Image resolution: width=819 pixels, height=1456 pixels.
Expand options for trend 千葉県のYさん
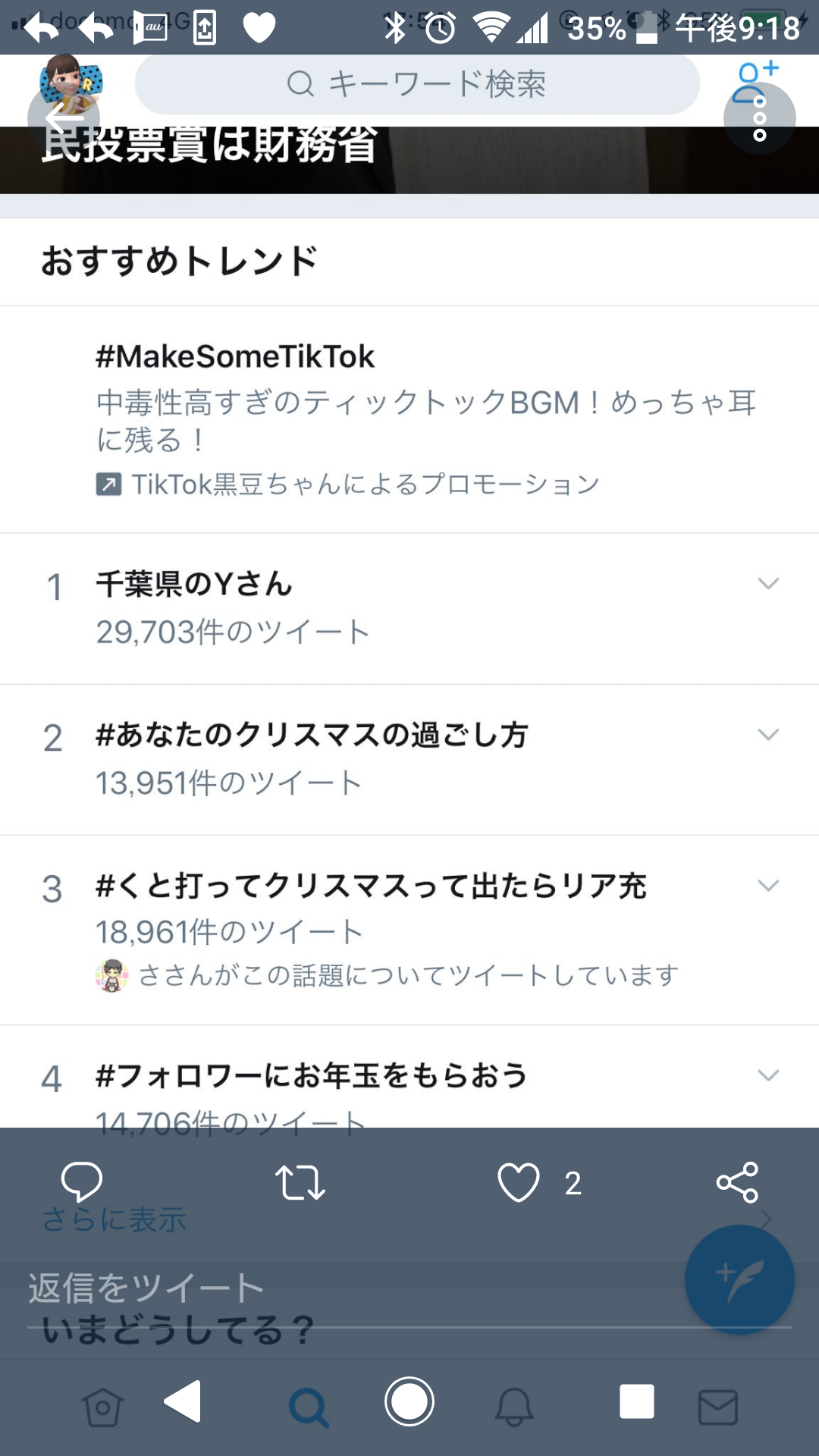pyautogui.click(x=768, y=583)
